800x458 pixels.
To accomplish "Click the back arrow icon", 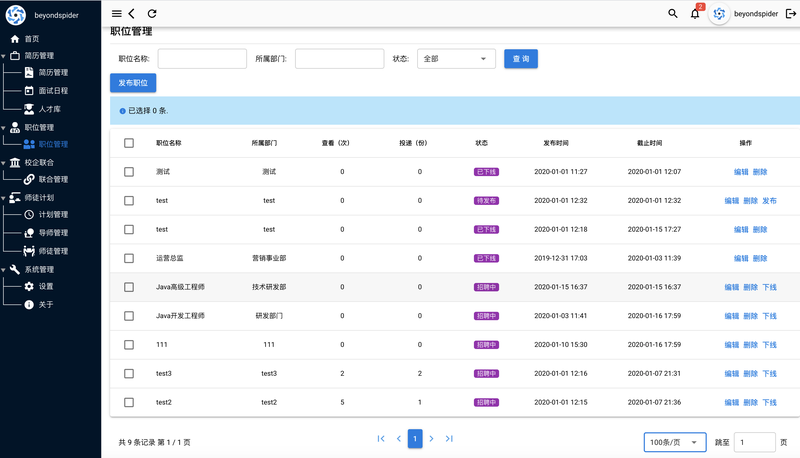I will click(x=132, y=14).
